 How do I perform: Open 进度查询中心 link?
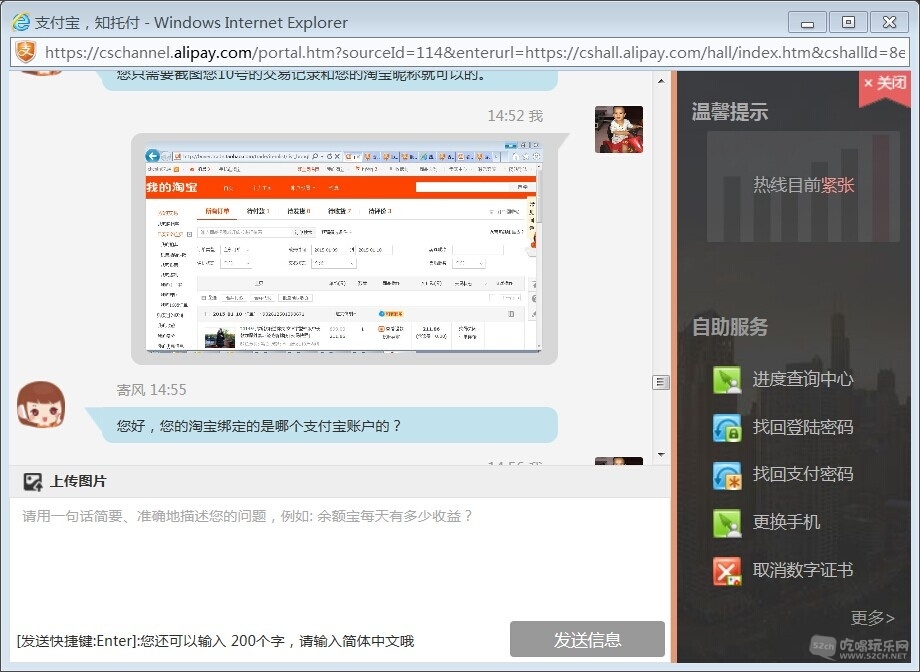pos(803,379)
